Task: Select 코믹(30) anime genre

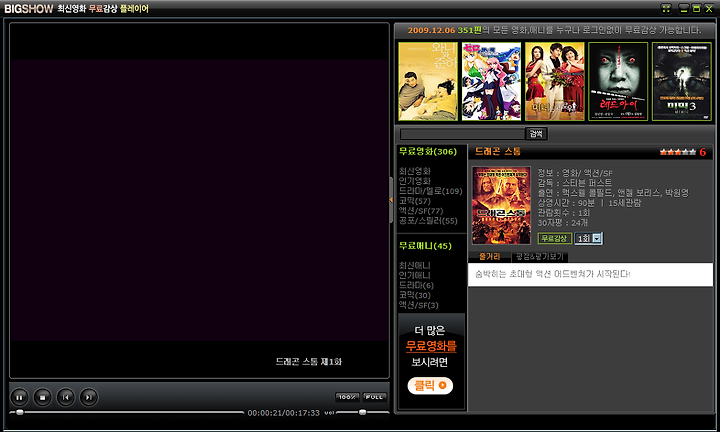Action: point(415,295)
